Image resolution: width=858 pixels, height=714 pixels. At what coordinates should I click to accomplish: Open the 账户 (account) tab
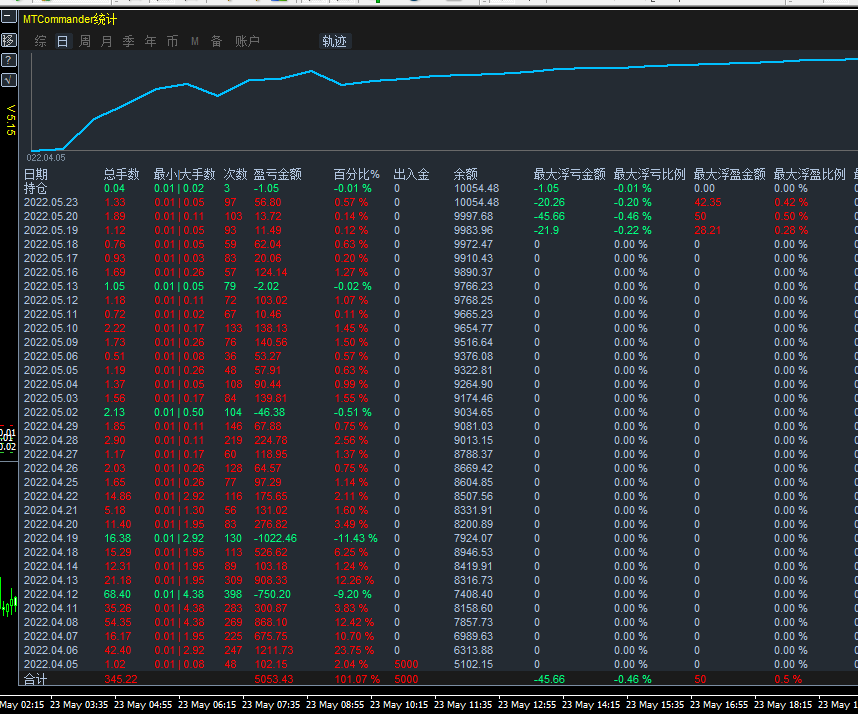click(247, 41)
